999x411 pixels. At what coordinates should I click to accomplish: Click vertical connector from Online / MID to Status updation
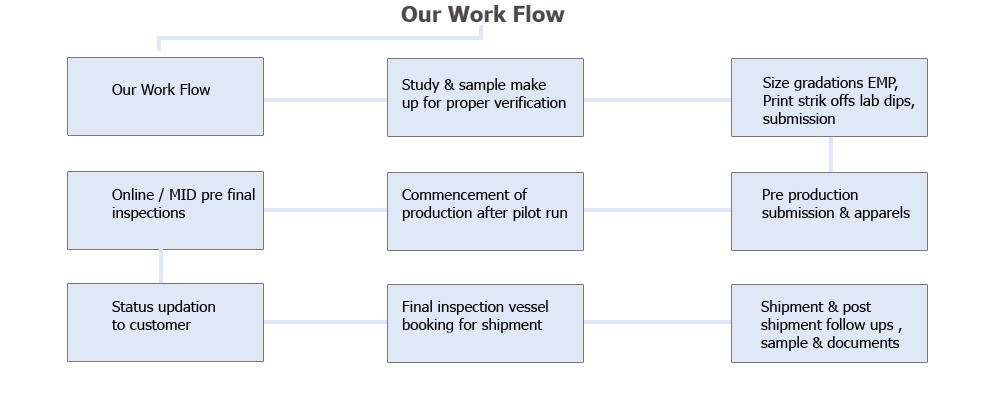pyautogui.click(x=161, y=266)
